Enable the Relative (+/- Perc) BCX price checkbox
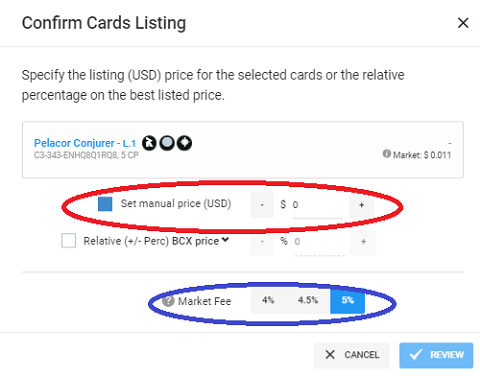Image resolution: width=480 pixels, height=376 pixels. 68,241
